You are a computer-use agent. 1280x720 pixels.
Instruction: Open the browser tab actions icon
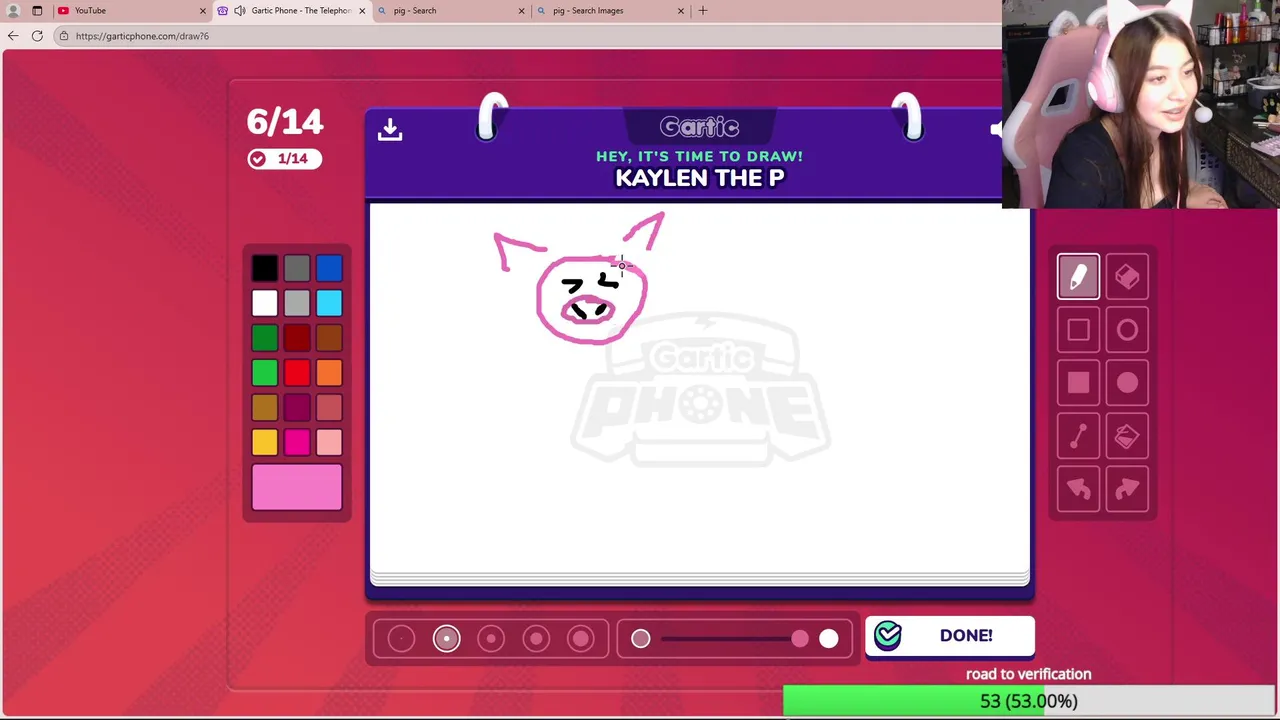pos(37,11)
